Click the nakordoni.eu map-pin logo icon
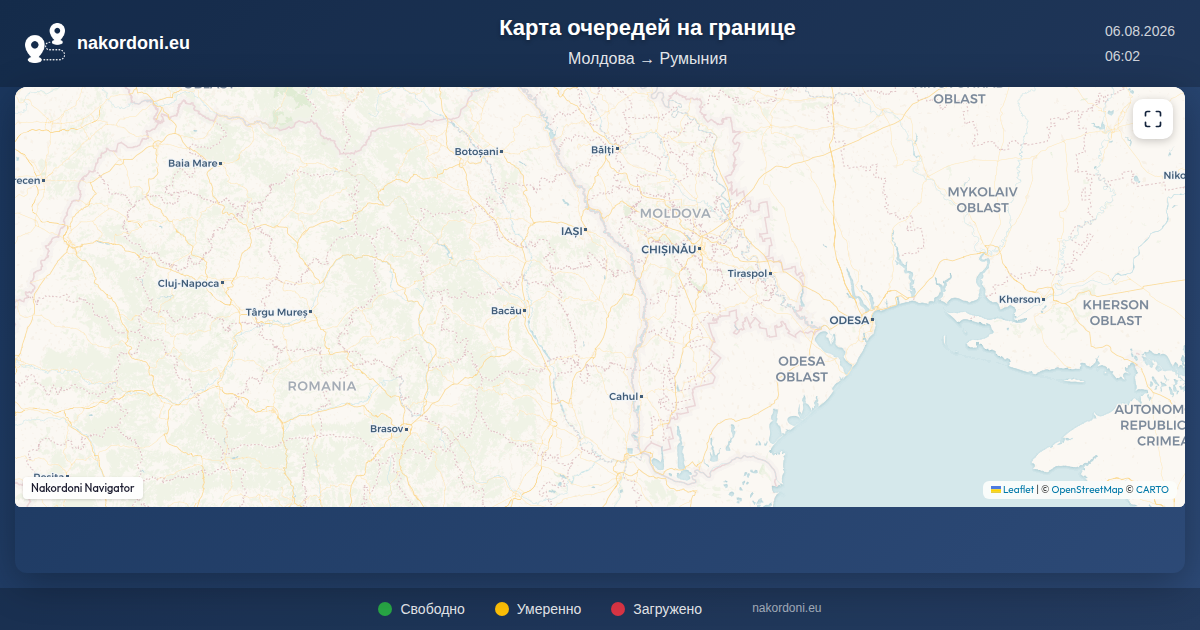 coord(45,43)
